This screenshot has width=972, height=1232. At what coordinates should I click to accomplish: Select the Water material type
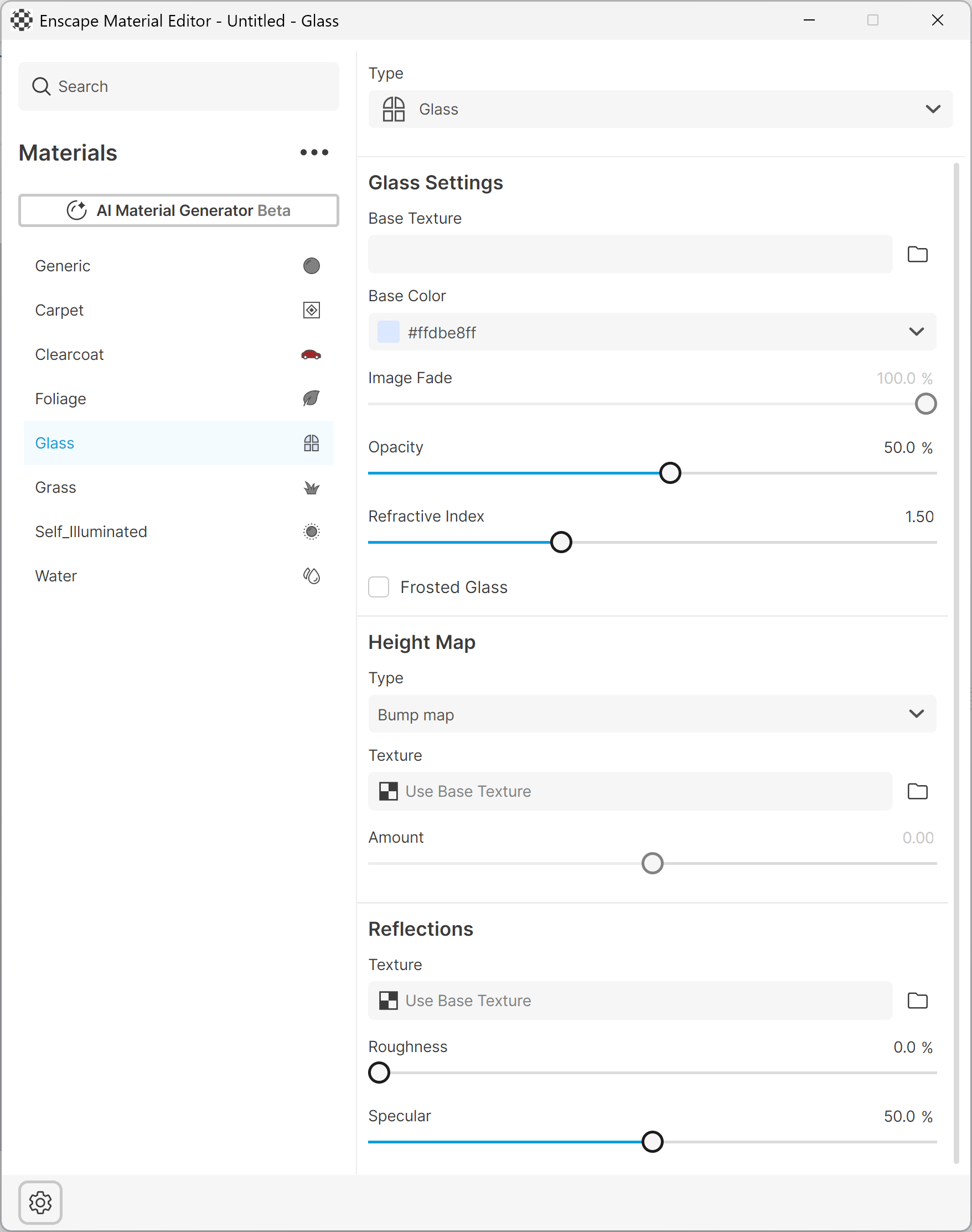pos(179,576)
